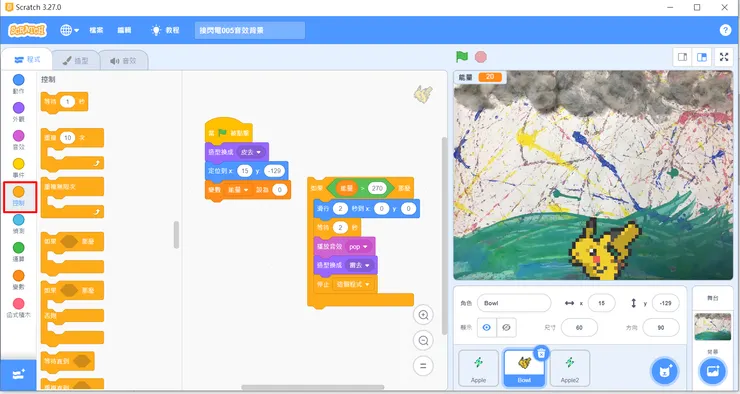Click the glide seconds value 2
This screenshot has height=394, width=740.
(340, 209)
